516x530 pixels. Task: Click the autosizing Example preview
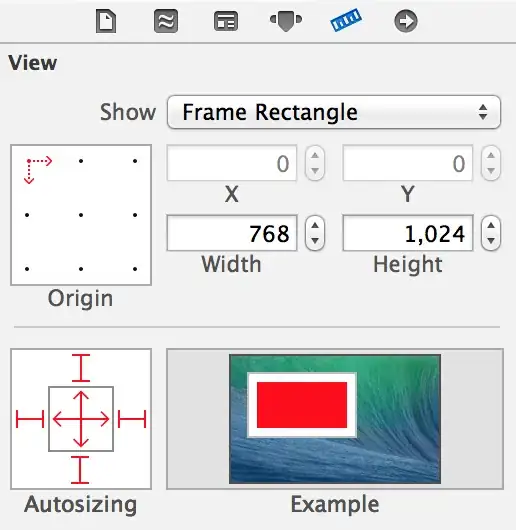coord(335,419)
